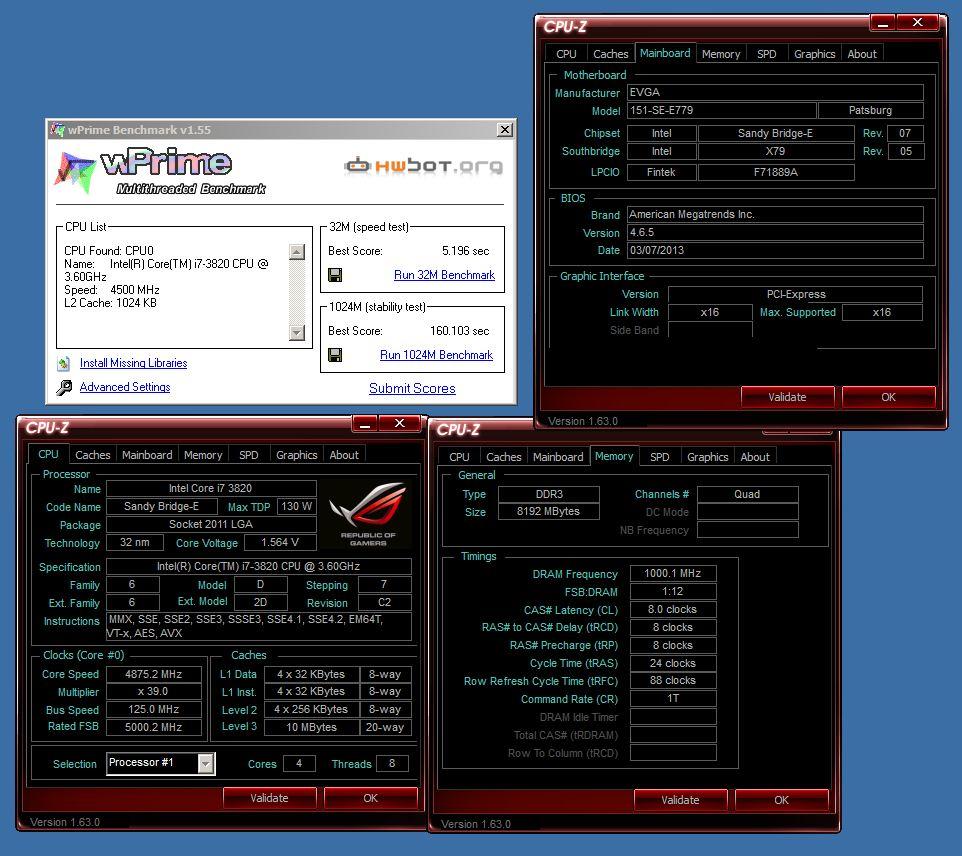Viewport: 962px width, 856px height.
Task: Click the wrench icon for Advanced Settings
Action: click(64, 387)
